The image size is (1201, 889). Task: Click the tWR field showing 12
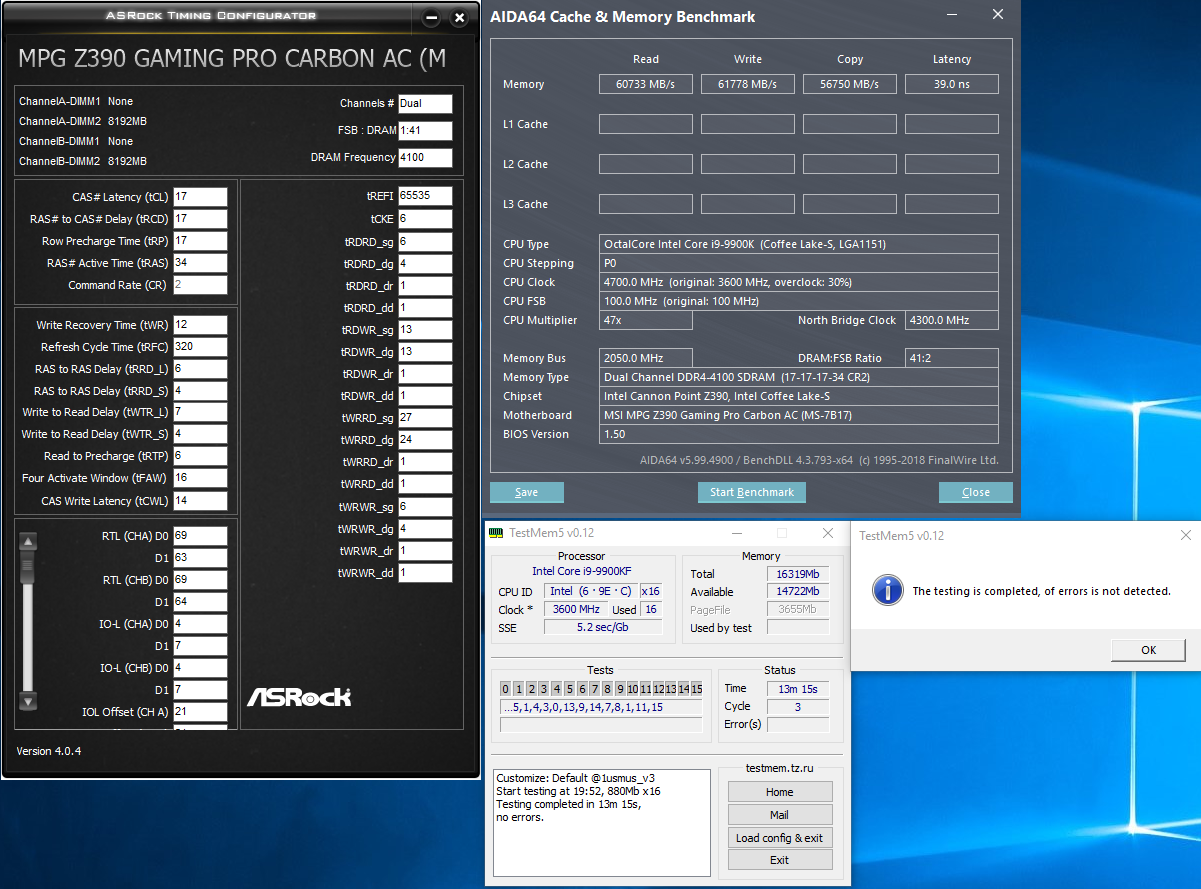click(200, 325)
